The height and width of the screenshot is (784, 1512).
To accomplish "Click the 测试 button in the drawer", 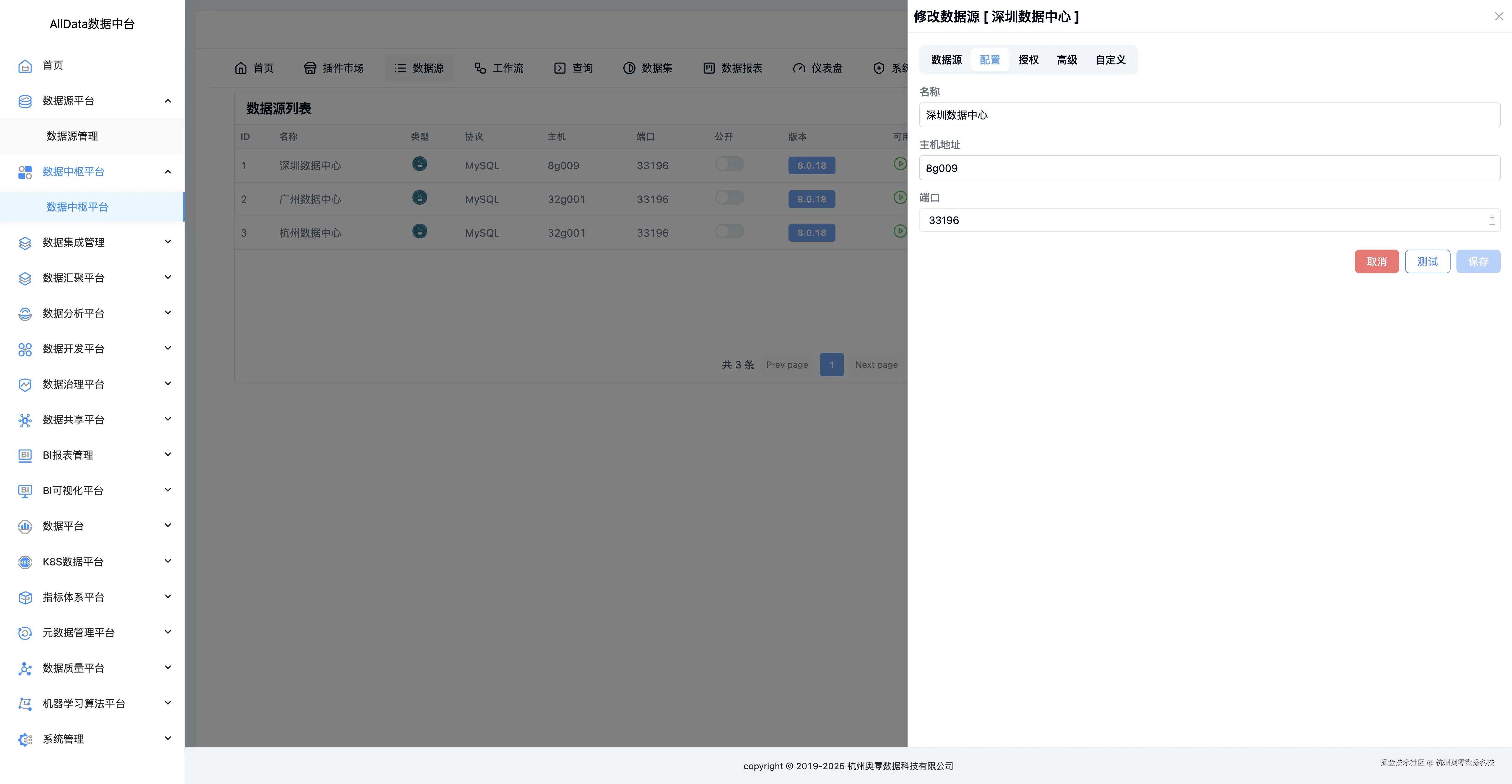I will [x=1428, y=261].
